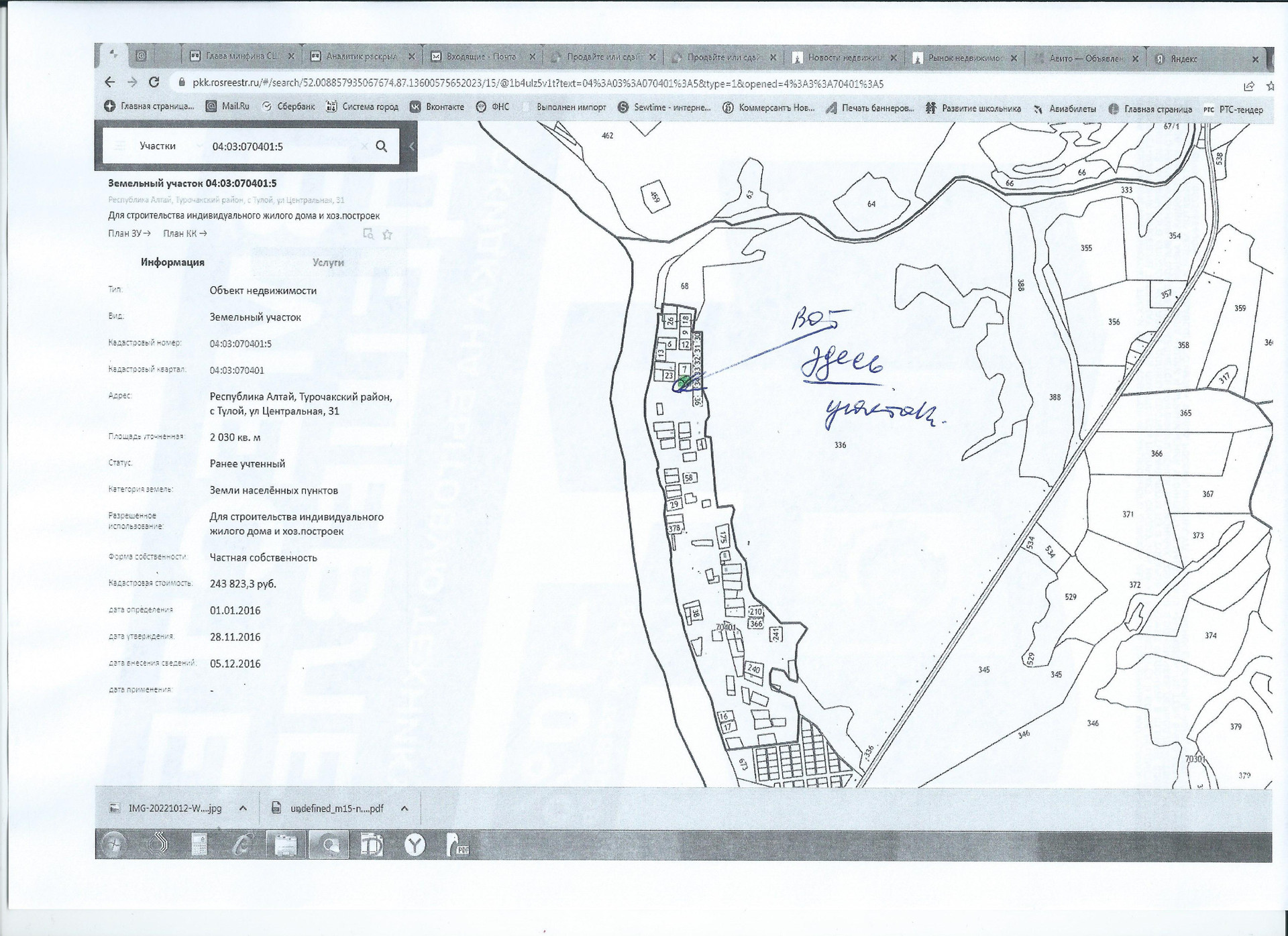Clear the cadastral number search field
1288x936 pixels.
coord(364,146)
